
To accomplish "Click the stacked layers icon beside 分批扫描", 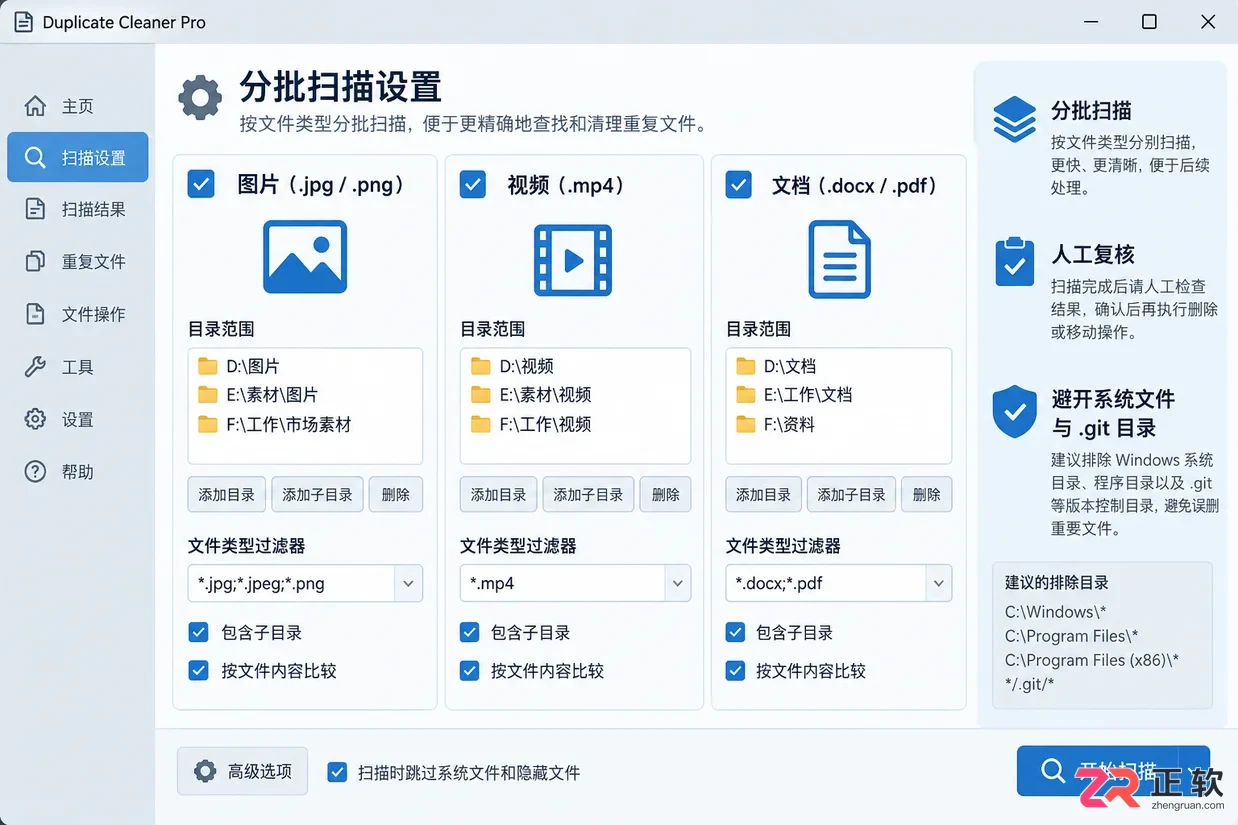I will tap(1015, 120).
